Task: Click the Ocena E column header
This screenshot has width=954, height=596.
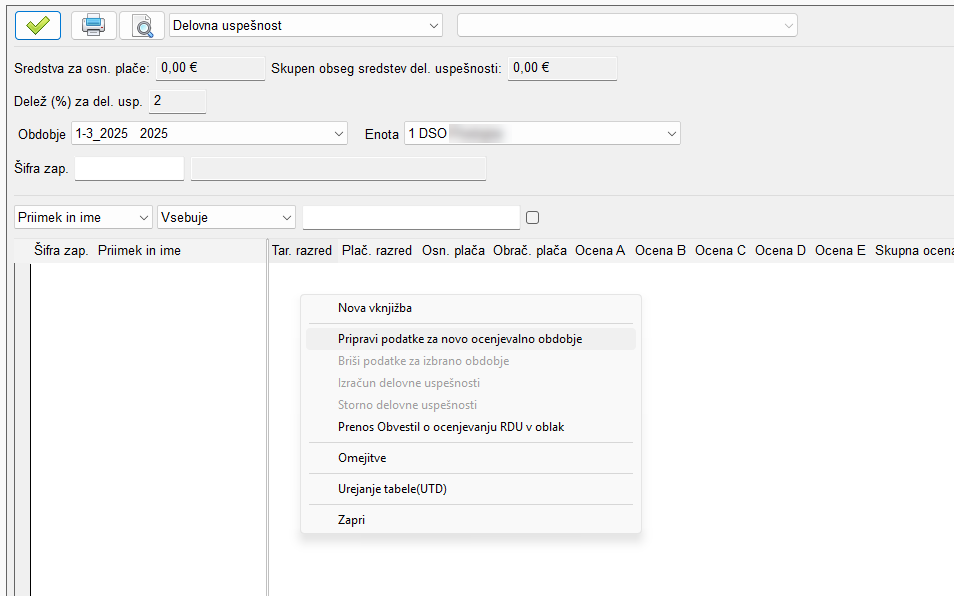Action: (x=840, y=251)
